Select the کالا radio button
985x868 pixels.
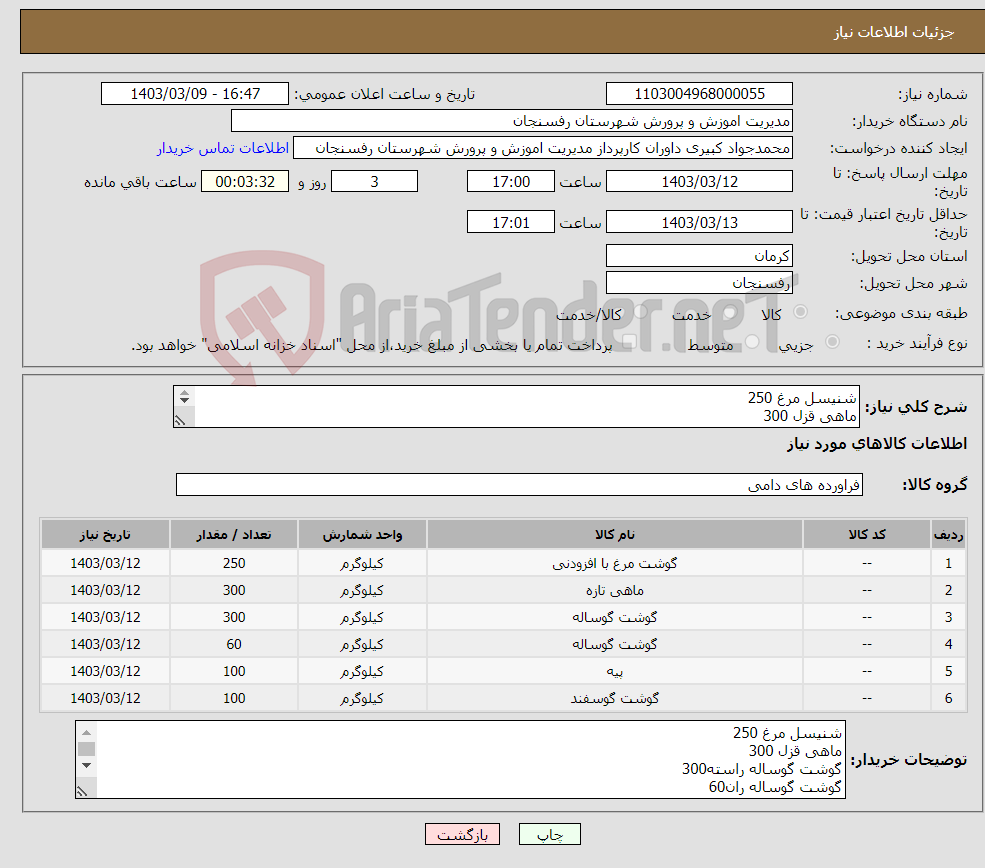800,312
